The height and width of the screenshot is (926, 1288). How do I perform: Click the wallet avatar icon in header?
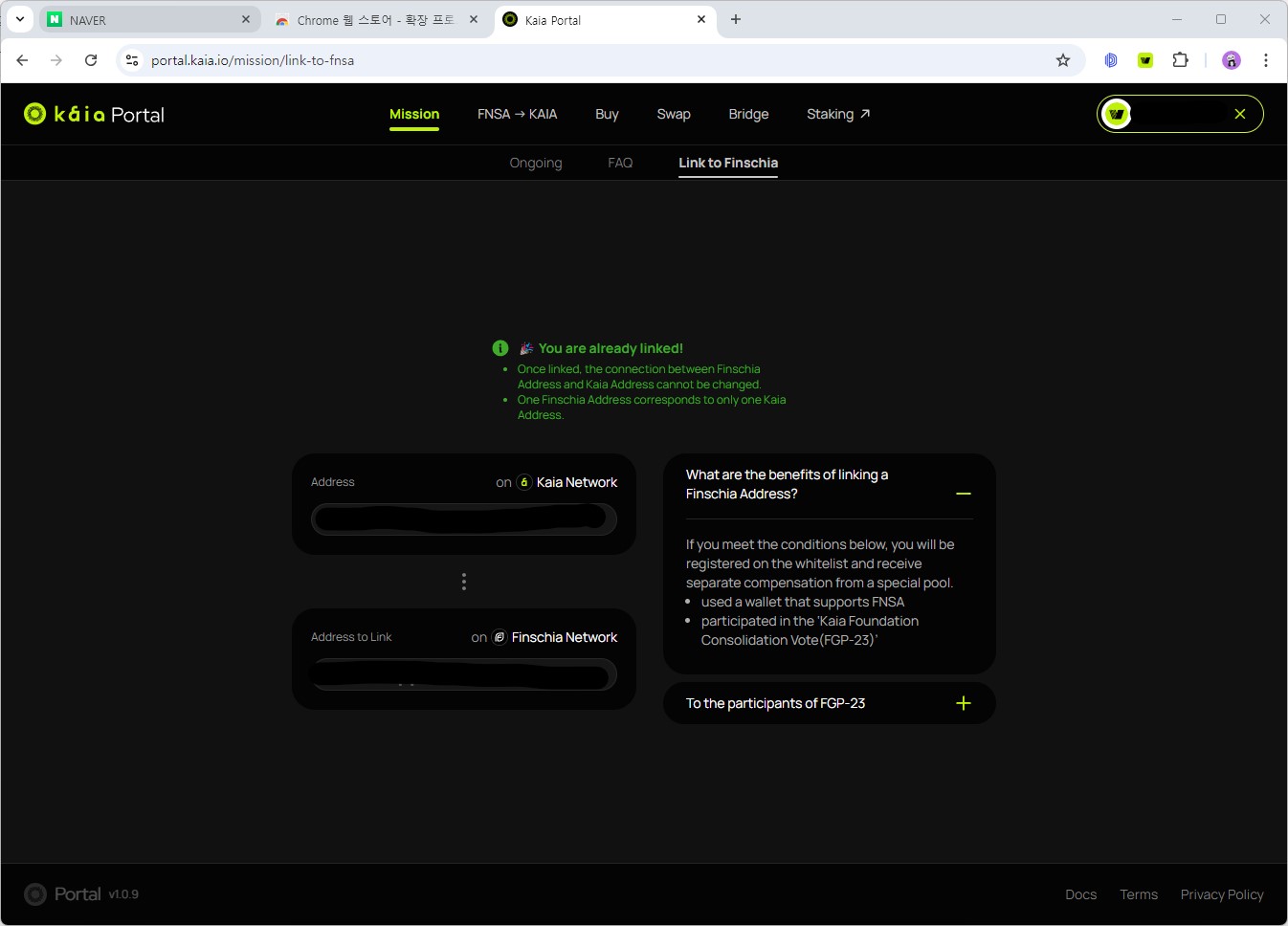[1117, 114]
